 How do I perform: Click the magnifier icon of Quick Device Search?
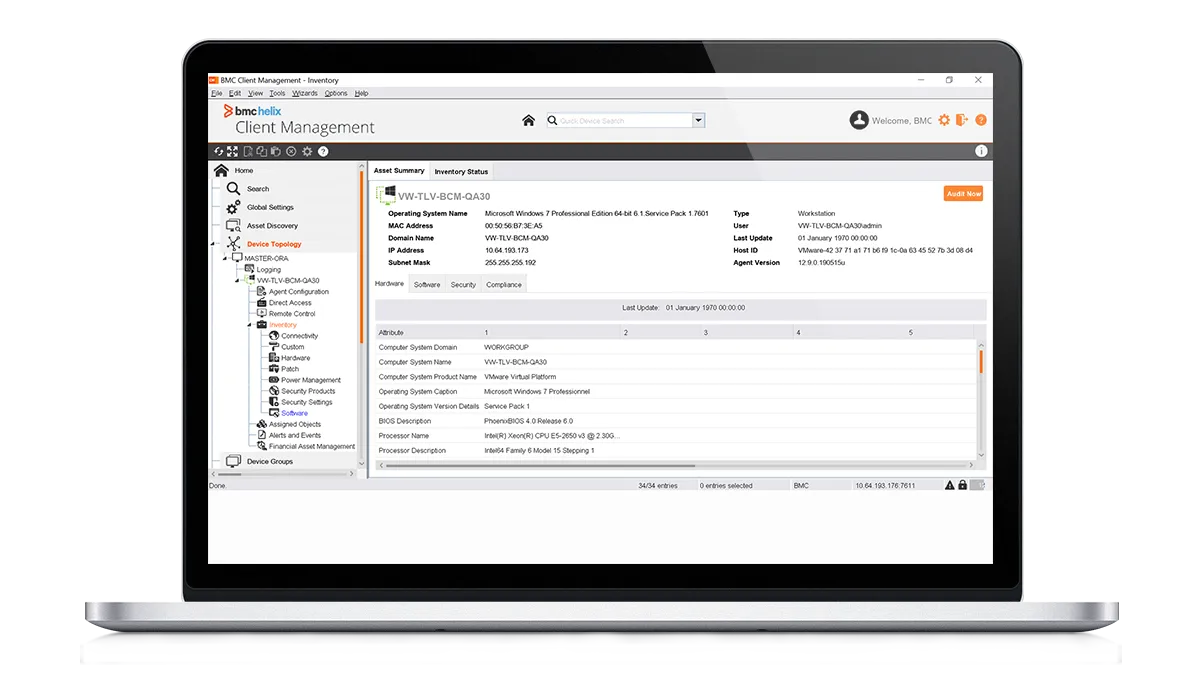[x=552, y=120]
